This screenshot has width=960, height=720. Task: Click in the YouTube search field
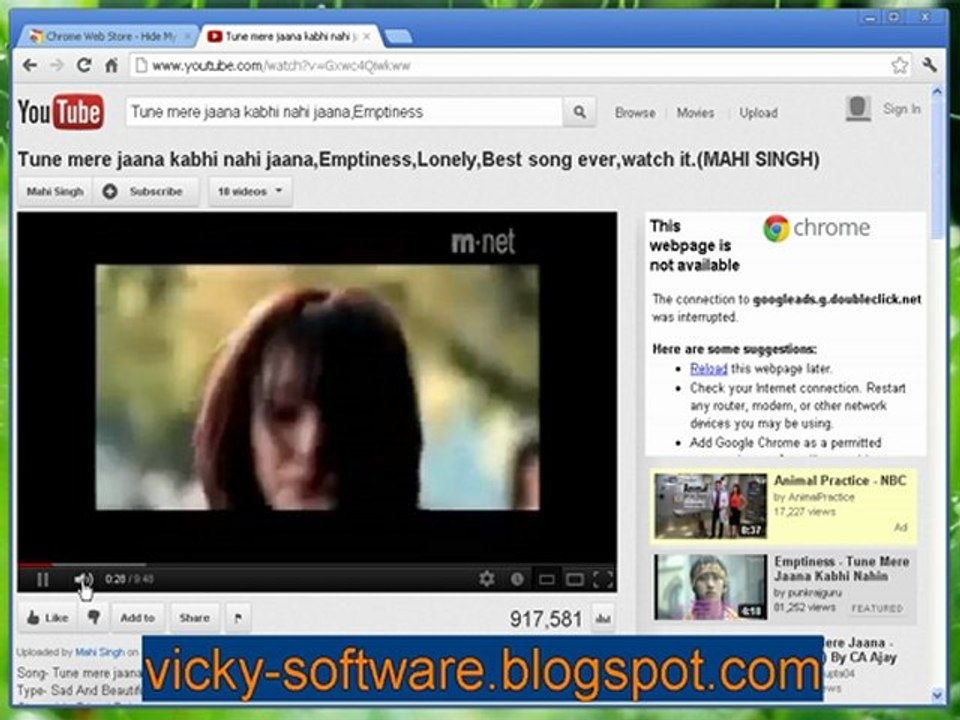(x=344, y=112)
